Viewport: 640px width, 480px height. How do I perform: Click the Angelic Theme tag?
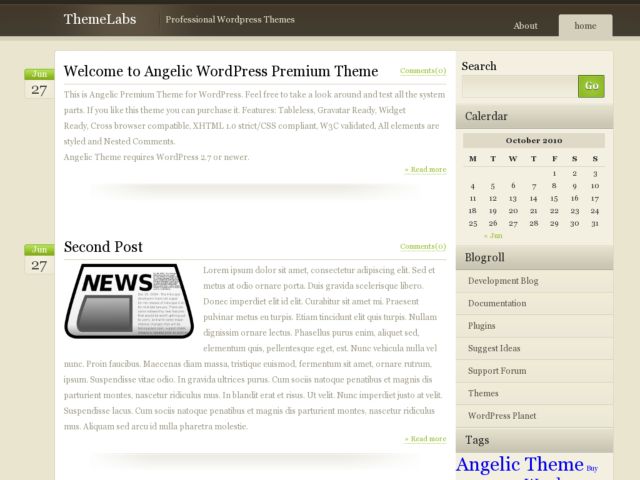point(519,465)
